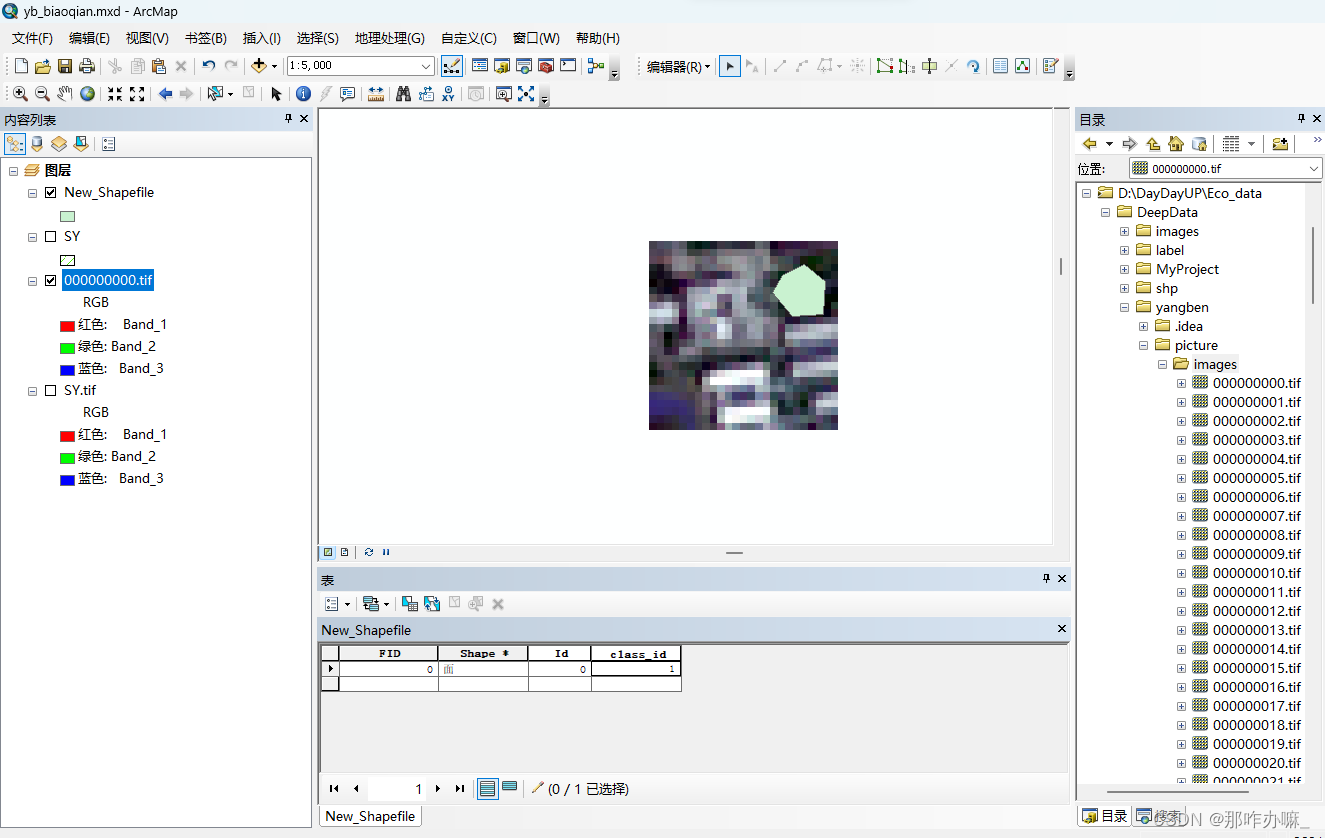Toggle Show all records view button
The width and height of the screenshot is (1325, 838).
(x=487, y=788)
